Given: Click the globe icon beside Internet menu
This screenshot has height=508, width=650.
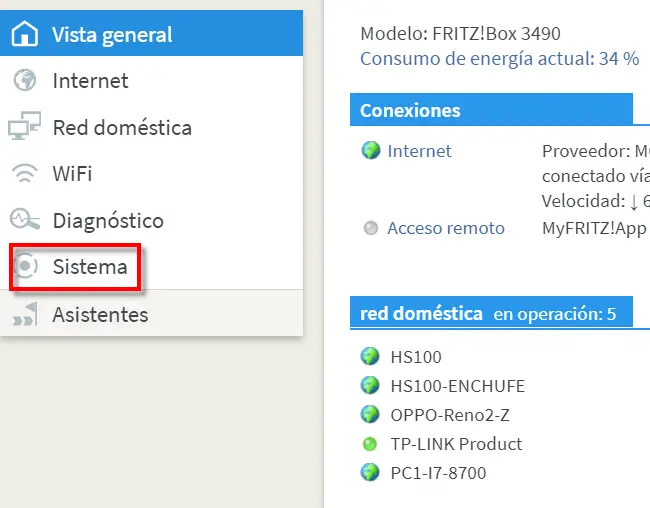Looking at the screenshot, I should (x=23, y=81).
